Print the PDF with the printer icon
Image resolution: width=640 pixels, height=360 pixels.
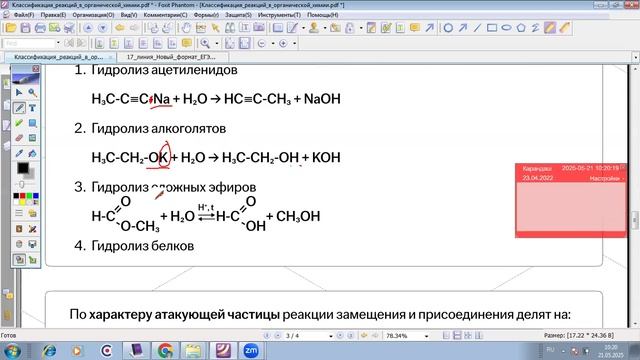(x=40, y=28)
